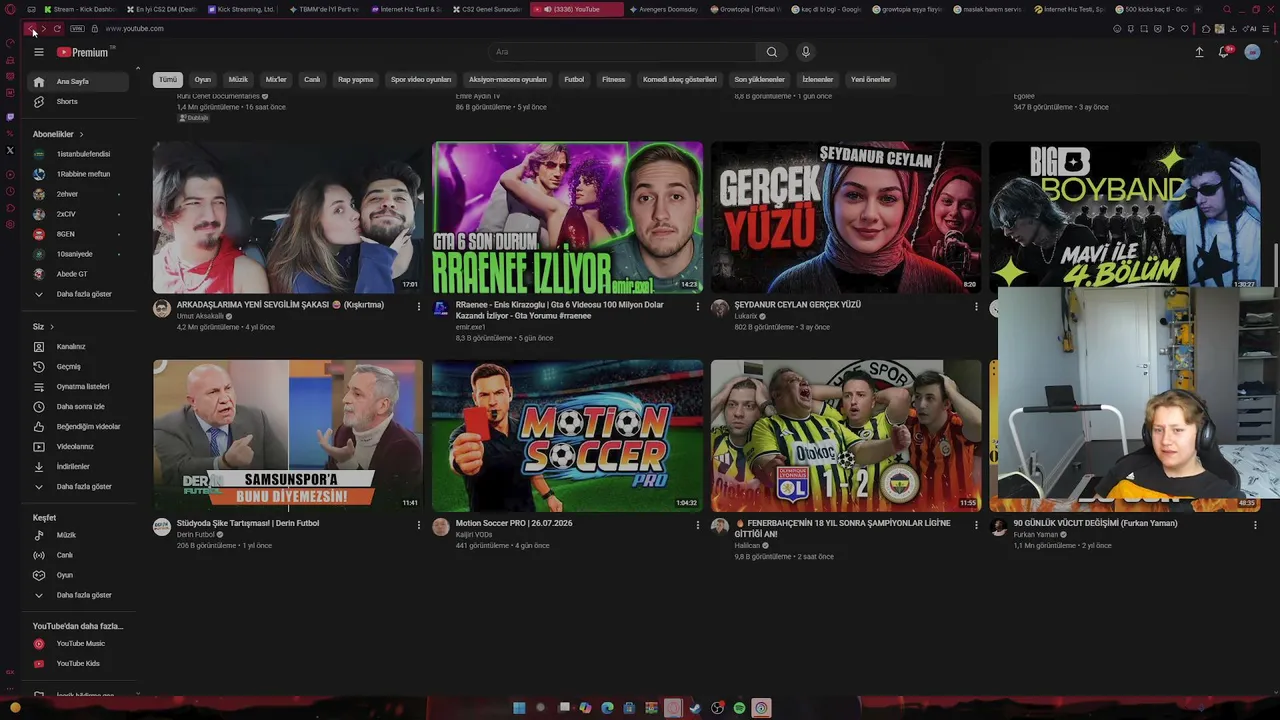The image size is (1280, 720).
Task: Open Spotify from the taskbar
Action: point(739,708)
